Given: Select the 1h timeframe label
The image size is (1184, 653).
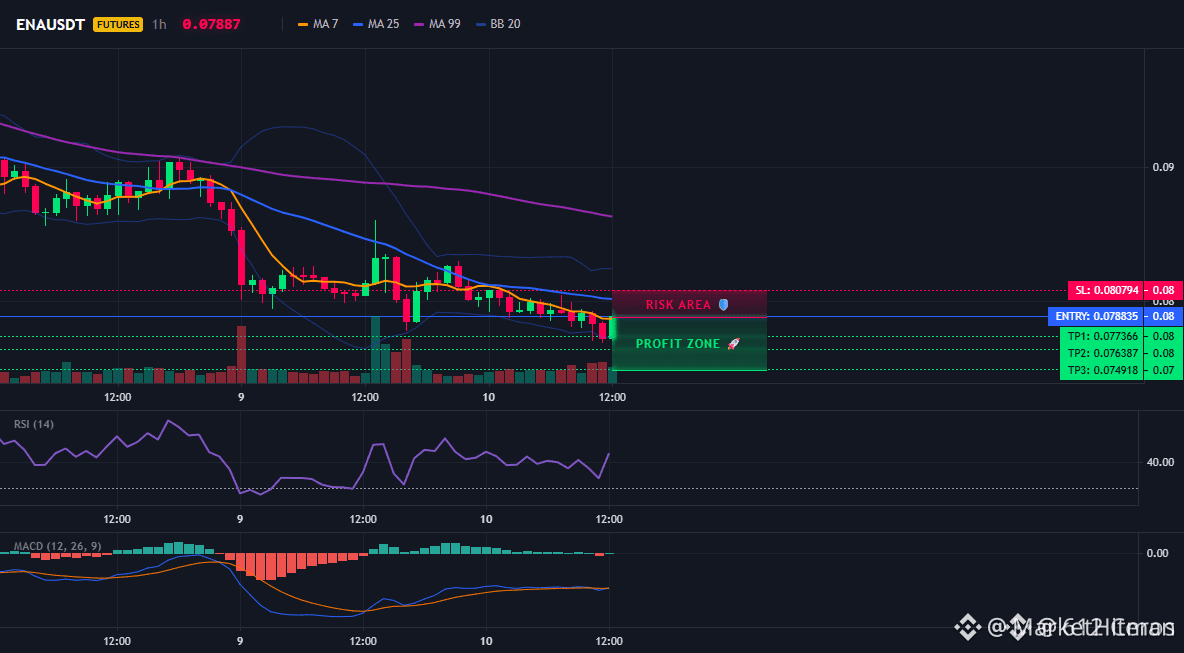Looking at the screenshot, I should coord(159,24).
